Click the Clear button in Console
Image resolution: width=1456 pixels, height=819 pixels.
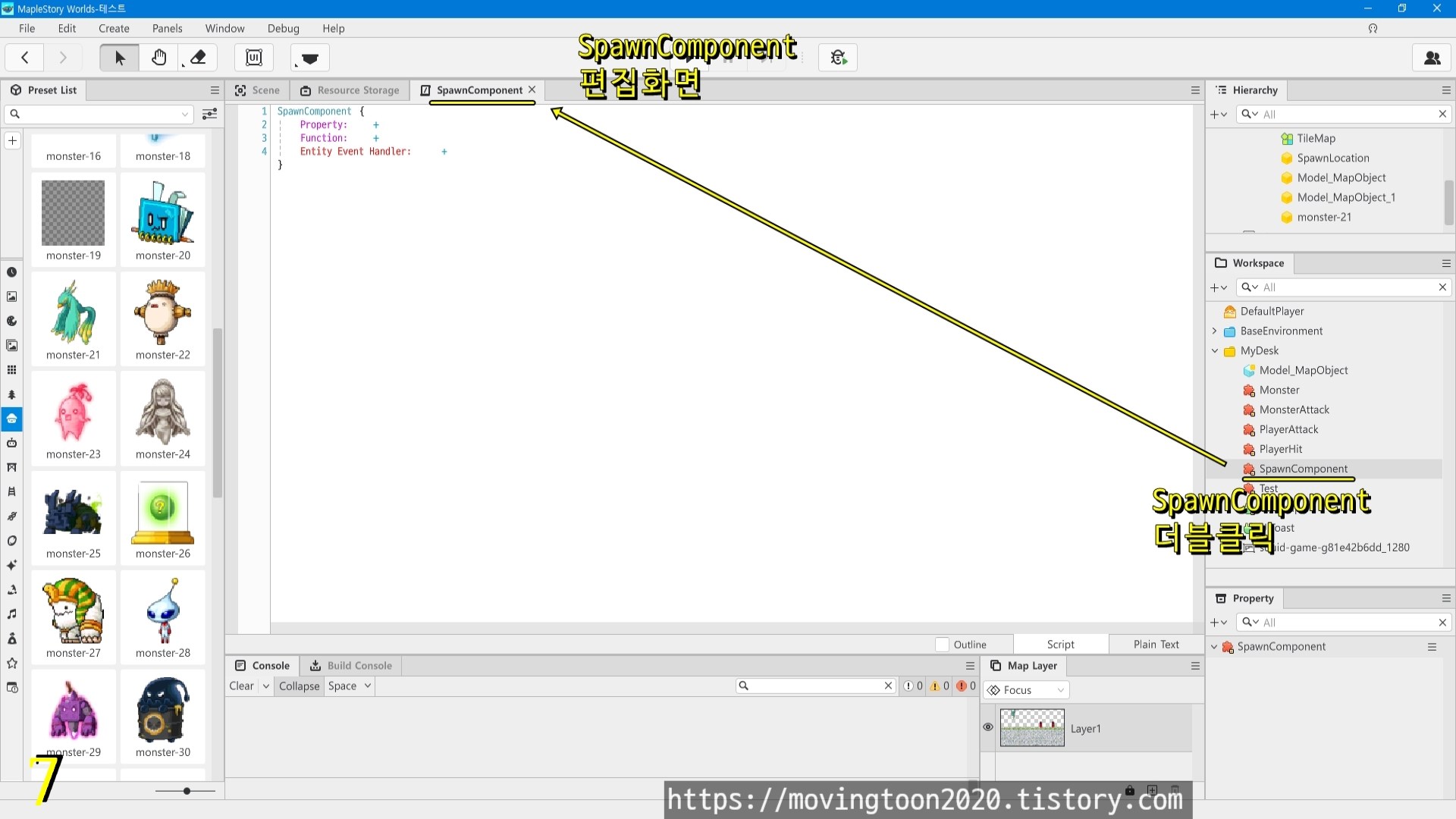241,686
